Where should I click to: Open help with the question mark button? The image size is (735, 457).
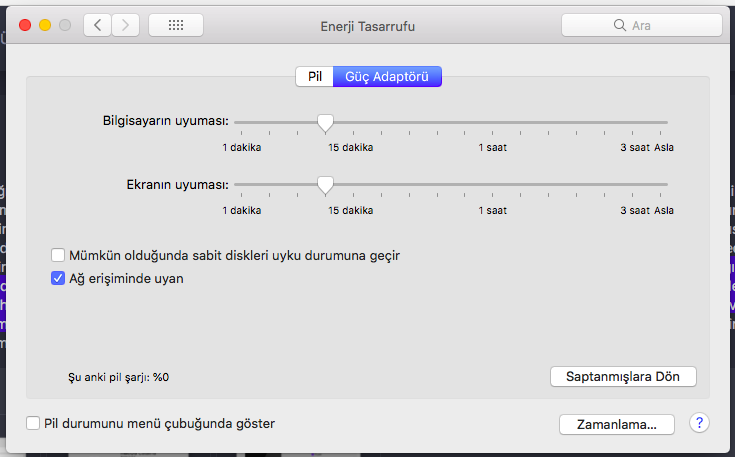[x=699, y=423]
